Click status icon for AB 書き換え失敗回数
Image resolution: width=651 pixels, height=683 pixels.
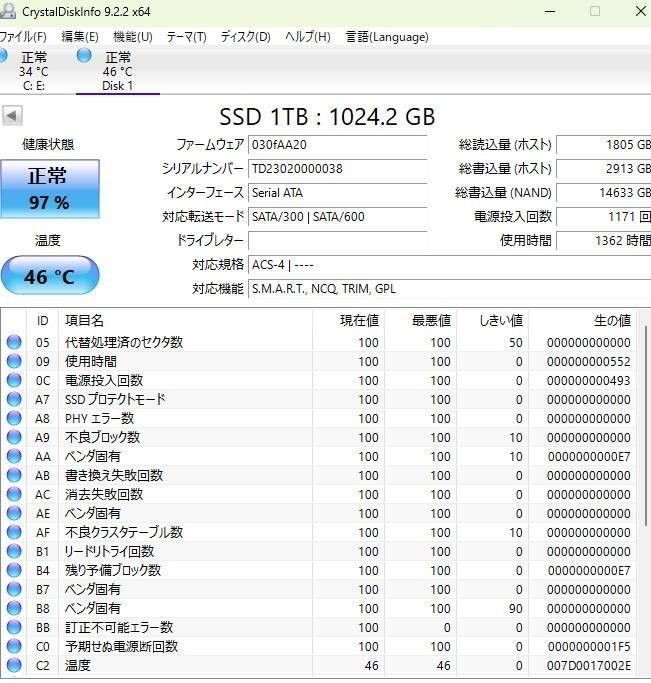pyautogui.click(x=14, y=475)
